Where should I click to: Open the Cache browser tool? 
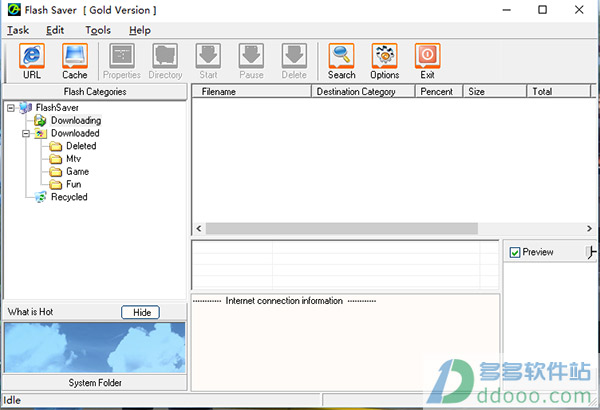pos(75,61)
